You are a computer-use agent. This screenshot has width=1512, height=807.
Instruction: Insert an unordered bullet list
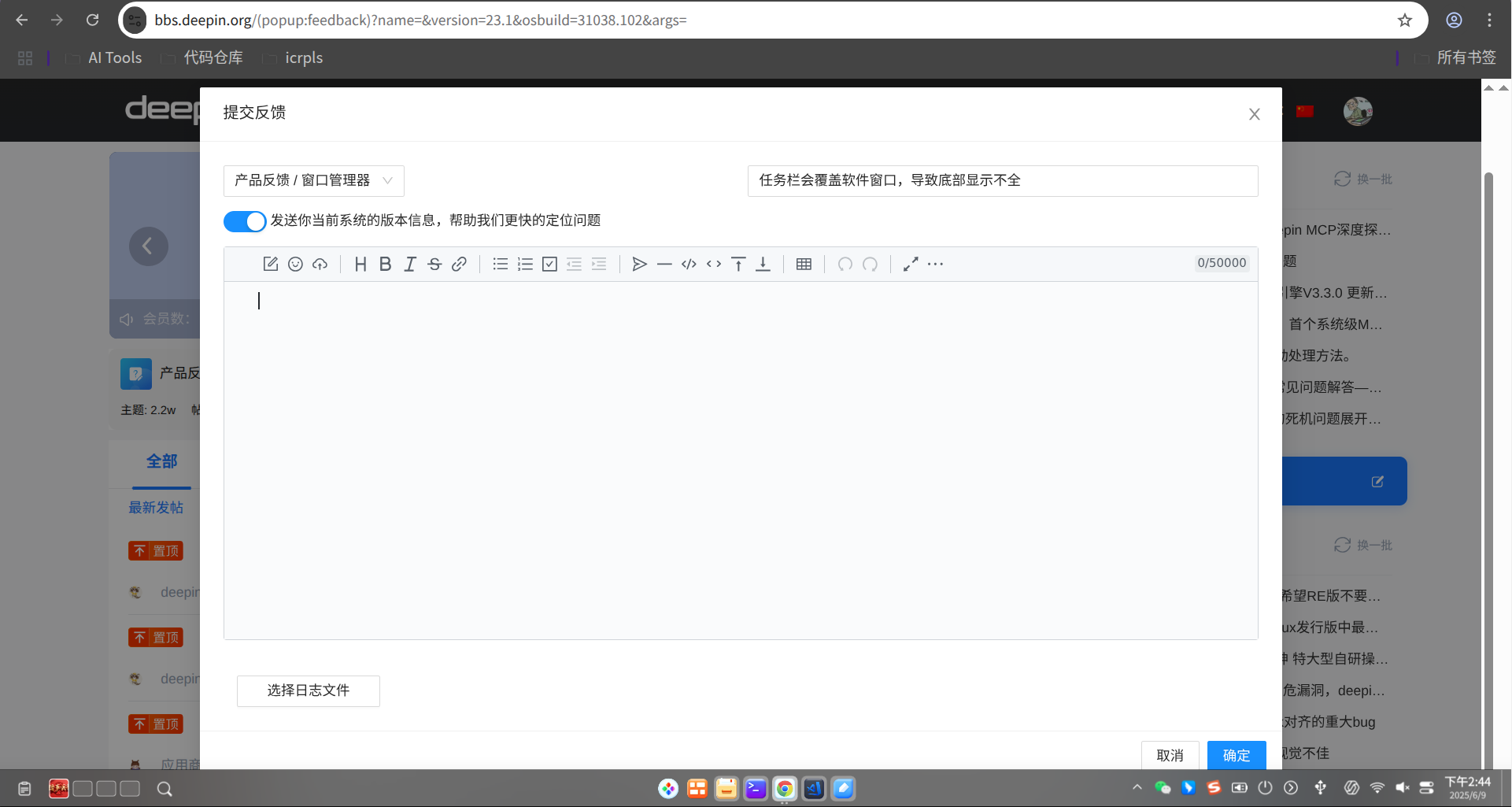click(501, 265)
